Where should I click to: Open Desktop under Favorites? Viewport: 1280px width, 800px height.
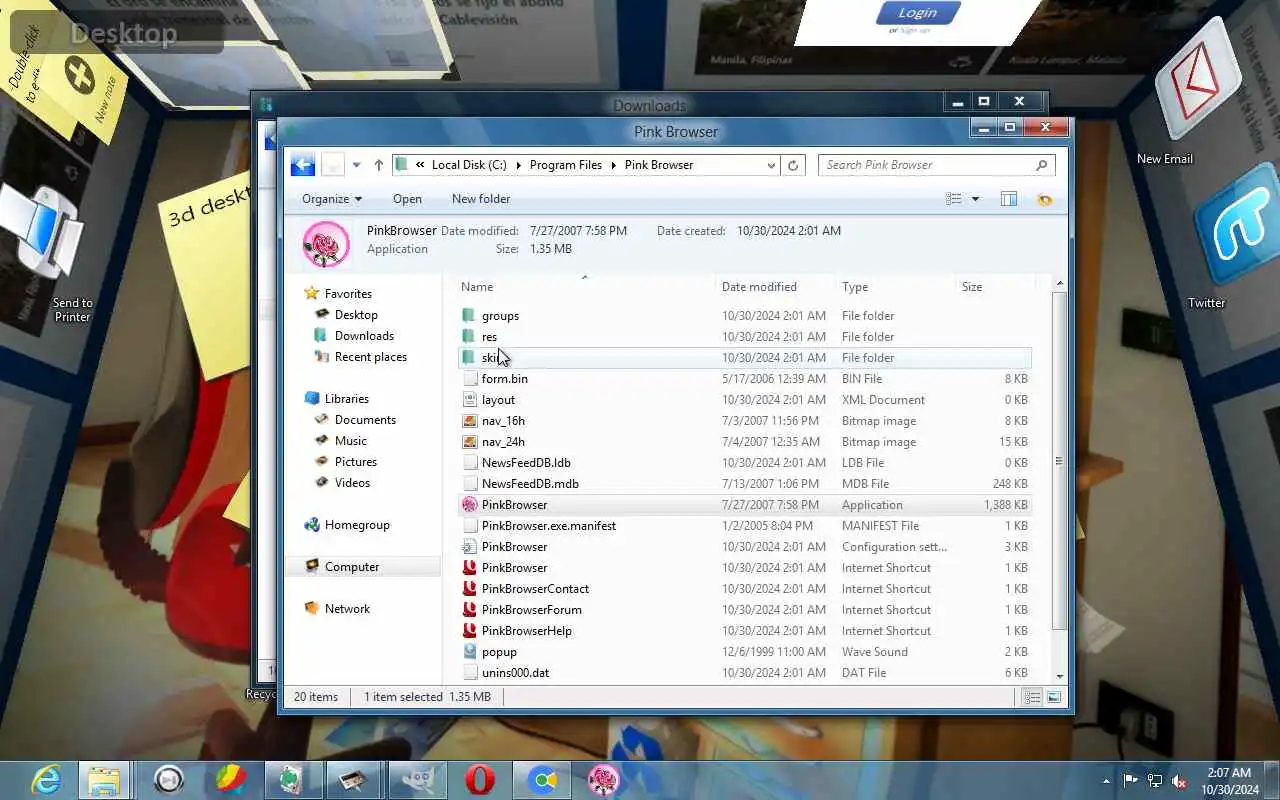click(356, 315)
